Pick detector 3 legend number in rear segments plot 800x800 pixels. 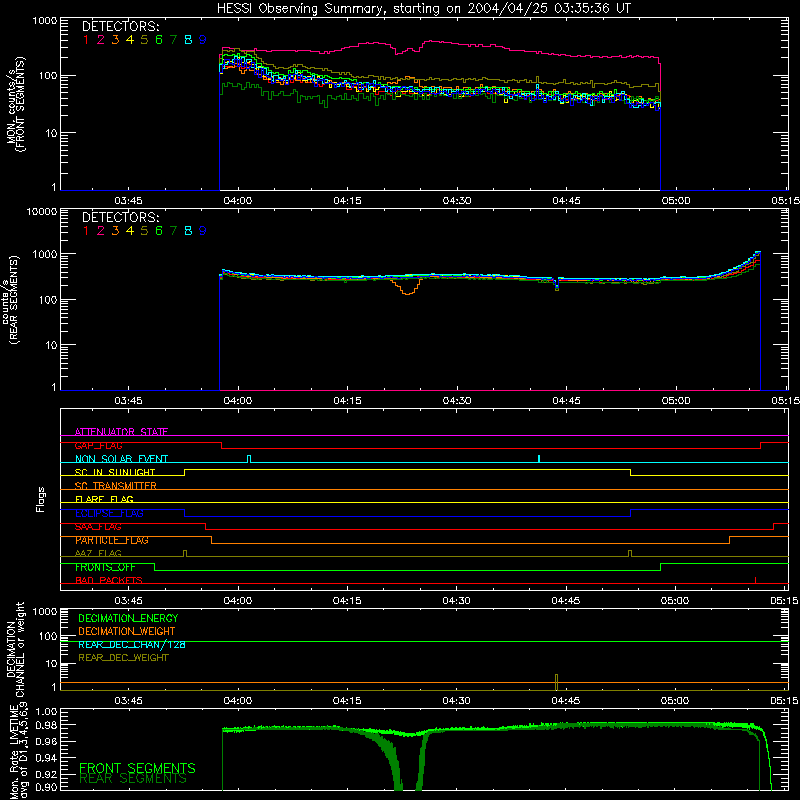[x=115, y=231]
